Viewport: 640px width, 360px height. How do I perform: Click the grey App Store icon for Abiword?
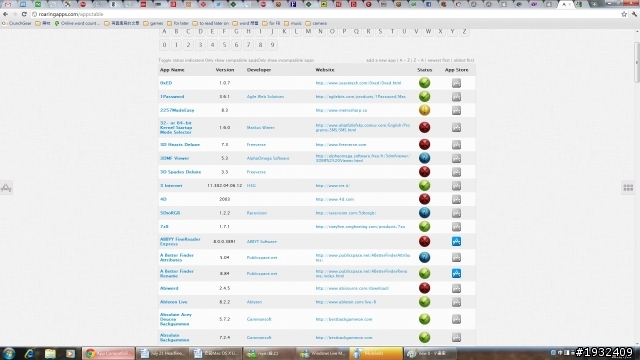pyautogui.click(x=456, y=288)
